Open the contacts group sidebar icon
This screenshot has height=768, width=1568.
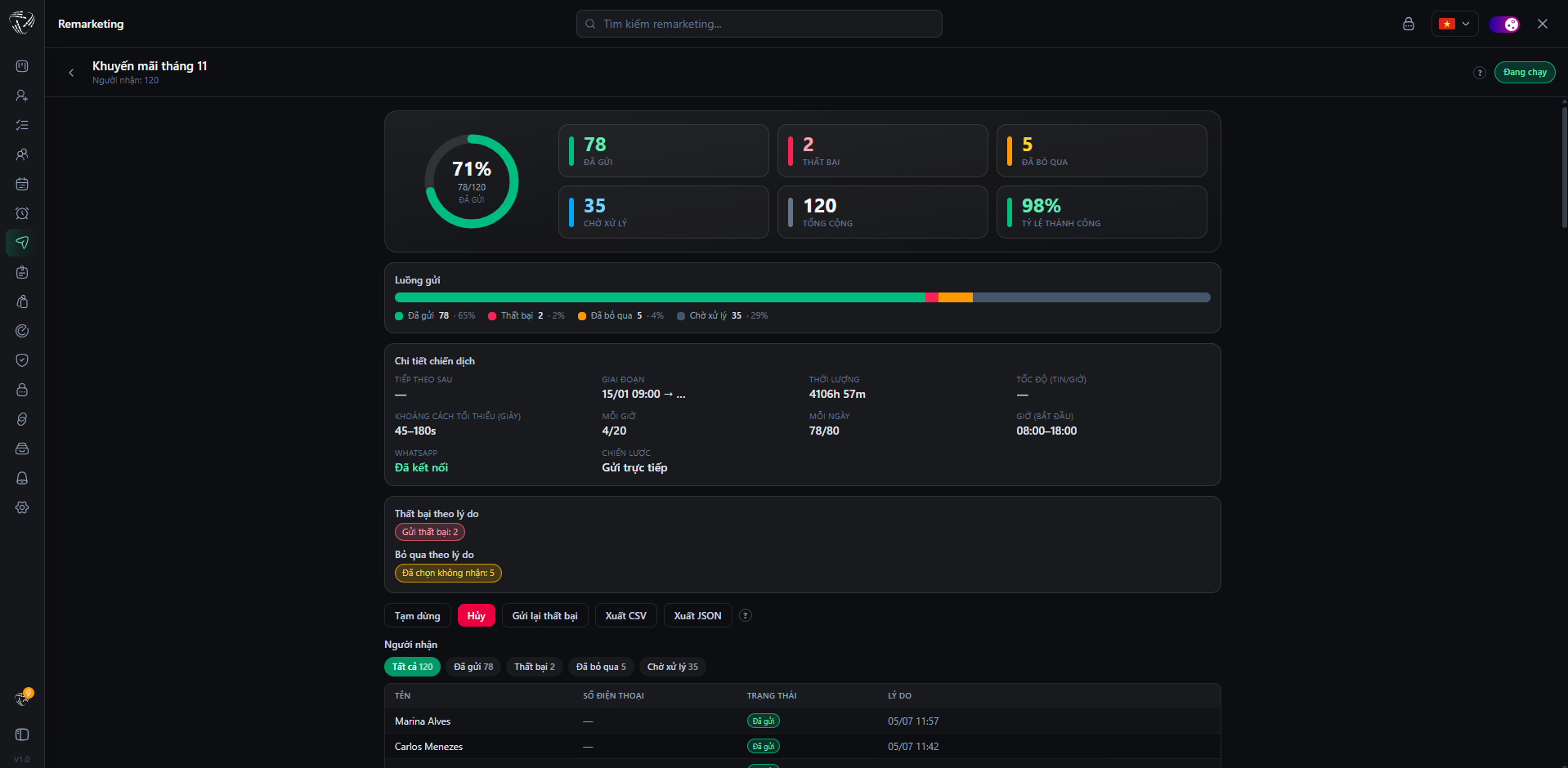pyautogui.click(x=22, y=154)
